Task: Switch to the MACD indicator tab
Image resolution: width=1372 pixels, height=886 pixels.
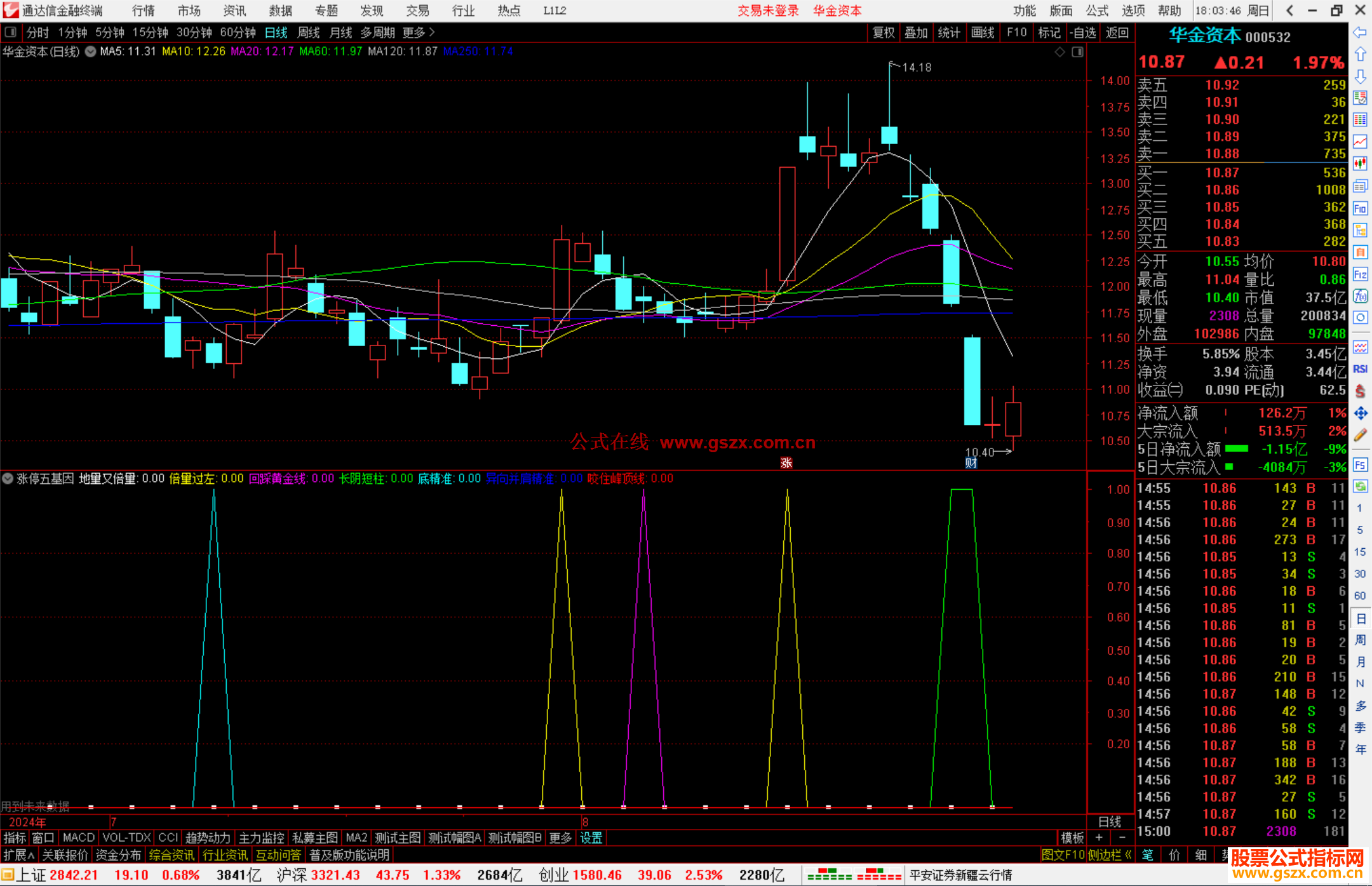Action: point(78,838)
